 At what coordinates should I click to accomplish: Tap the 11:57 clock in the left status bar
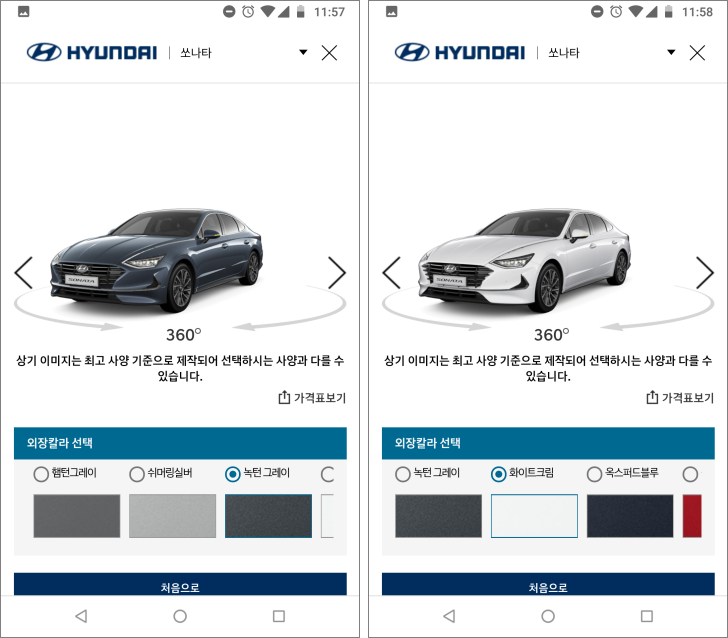tap(329, 12)
